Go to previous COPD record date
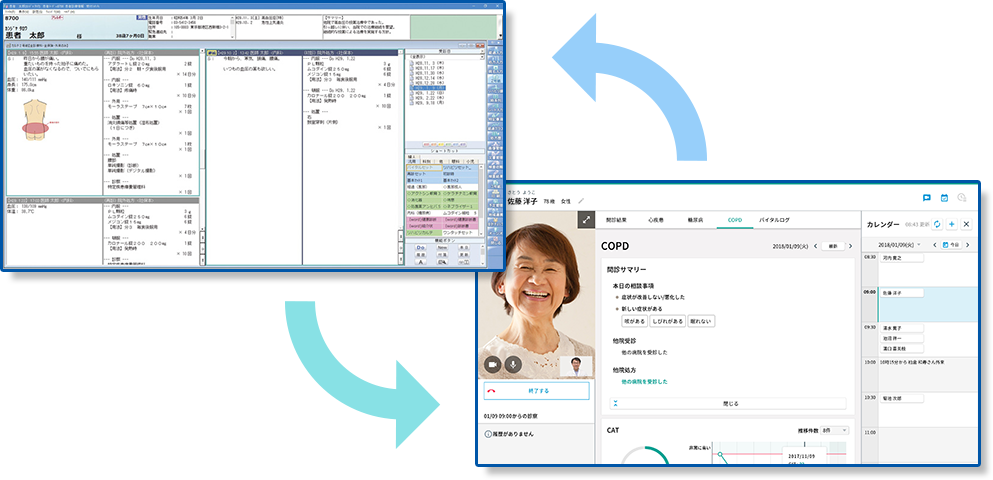 point(815,245)
